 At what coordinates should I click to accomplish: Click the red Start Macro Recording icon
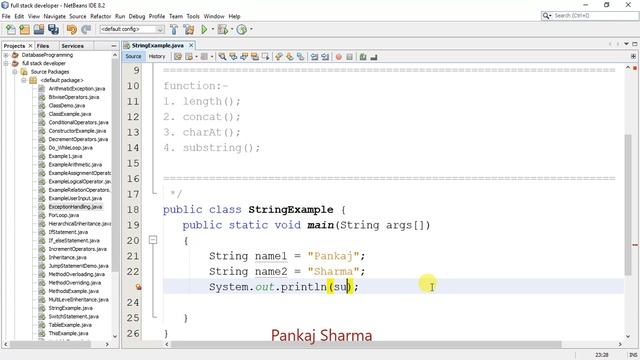[x=338, y=57]
